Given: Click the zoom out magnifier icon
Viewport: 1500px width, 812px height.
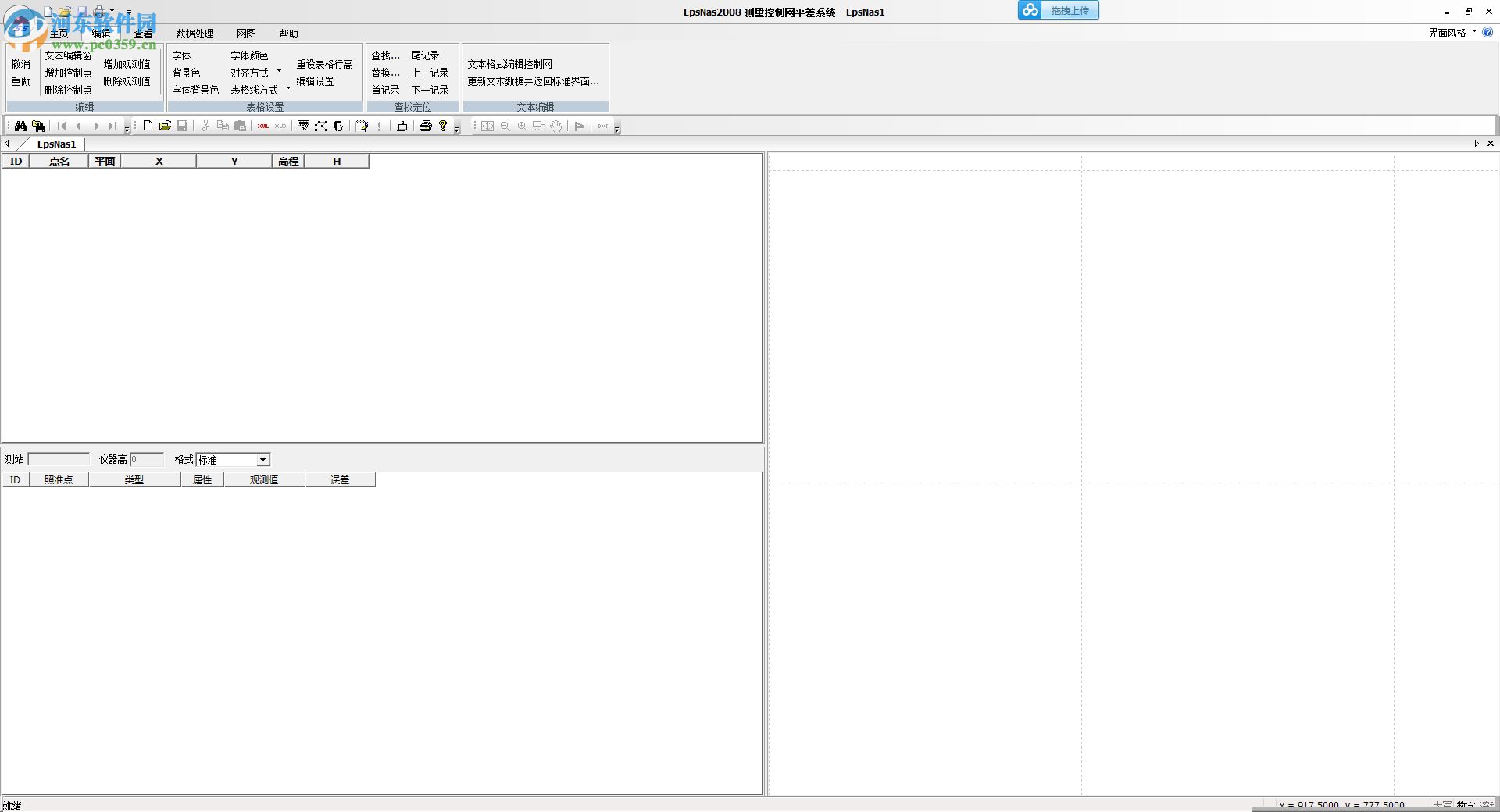Looking at the screenshot, I should tap(505, 126).
